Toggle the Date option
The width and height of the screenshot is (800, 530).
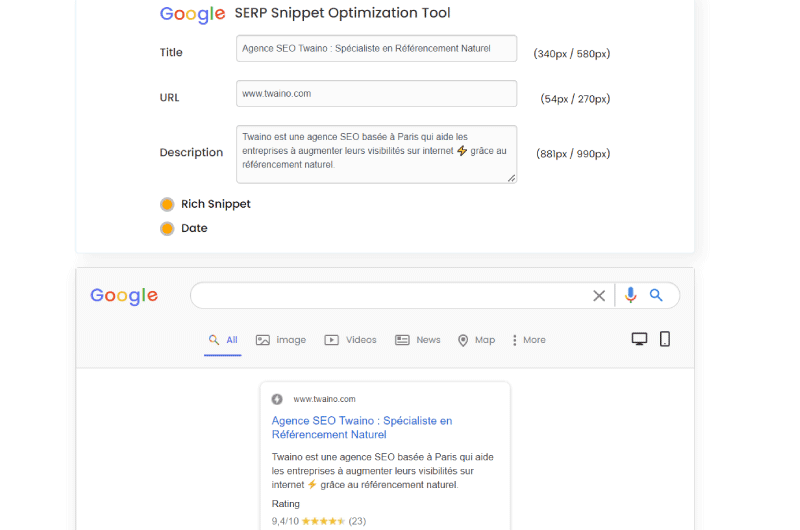(167, 229)
